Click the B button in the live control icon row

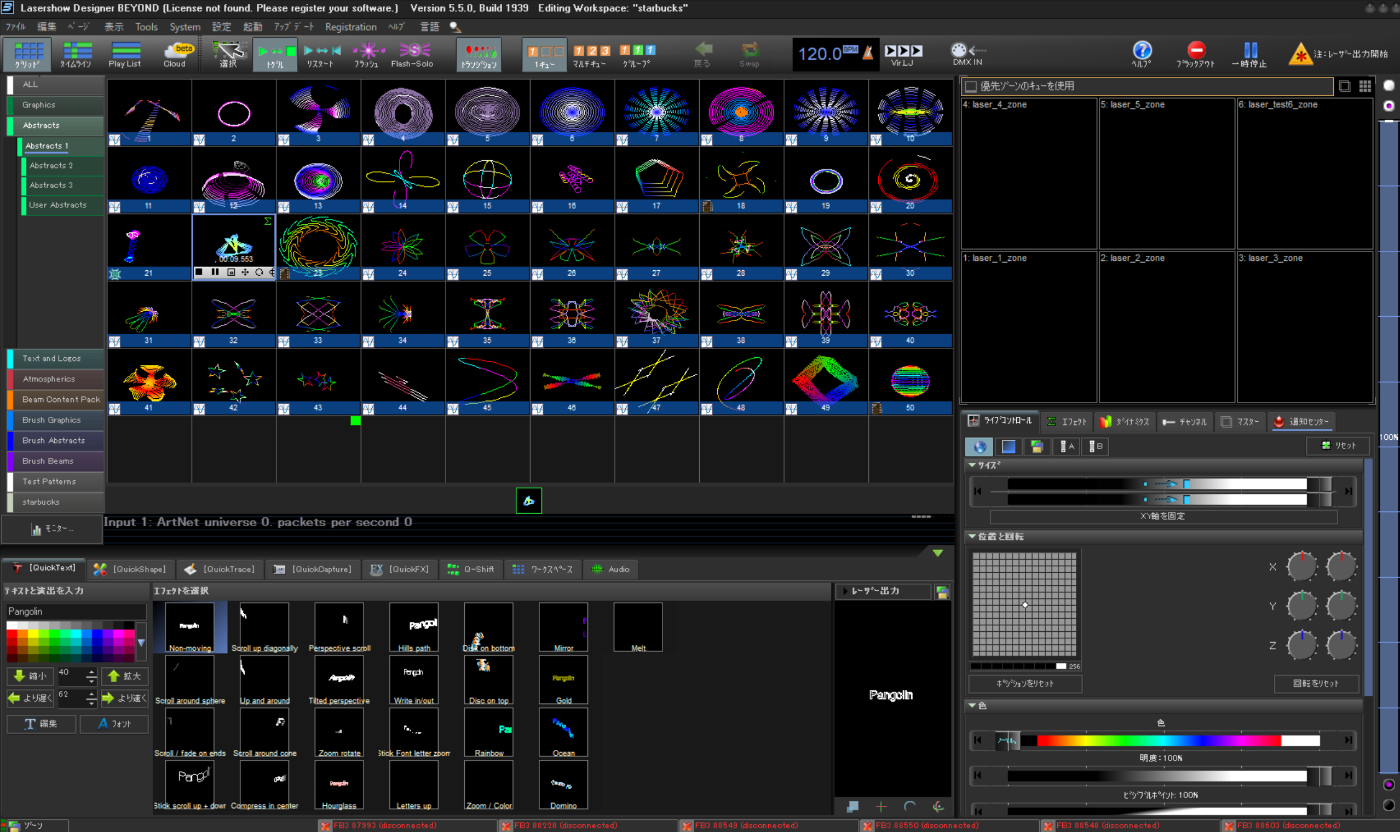point(1096,447)
